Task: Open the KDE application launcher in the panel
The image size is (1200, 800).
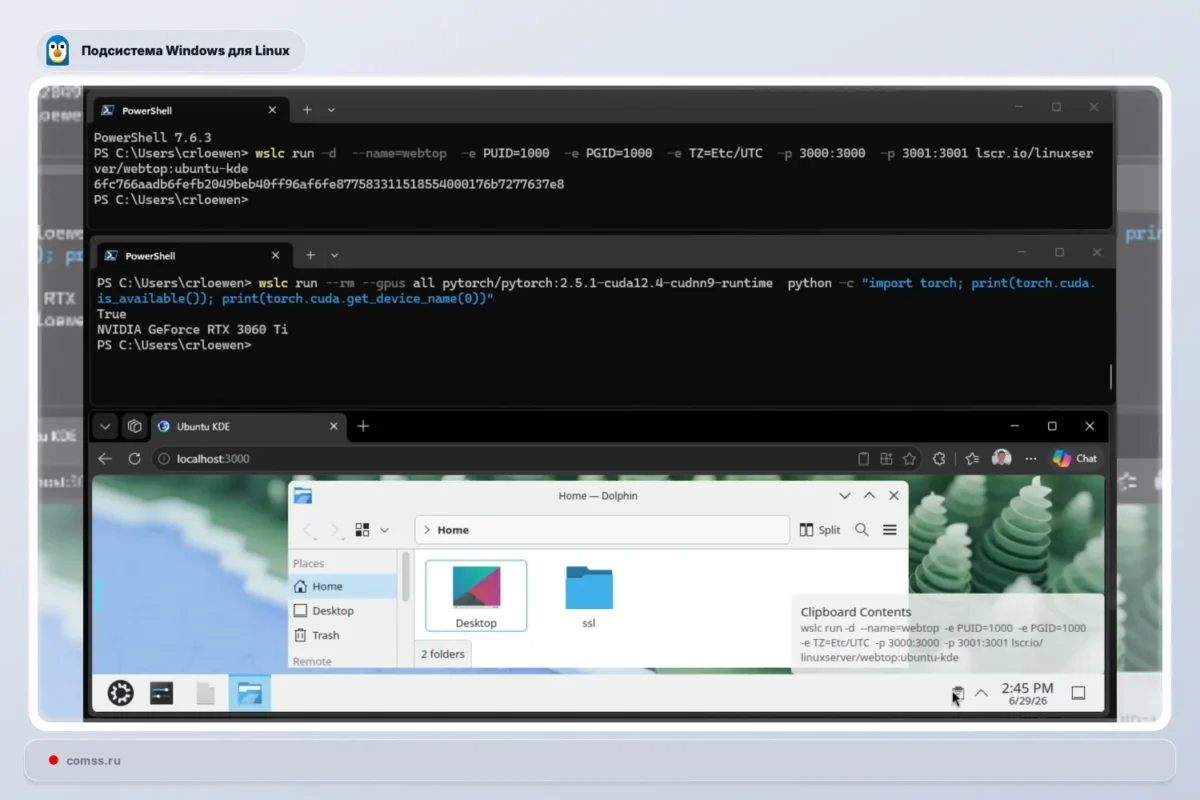Action: (x=121, y=693)
